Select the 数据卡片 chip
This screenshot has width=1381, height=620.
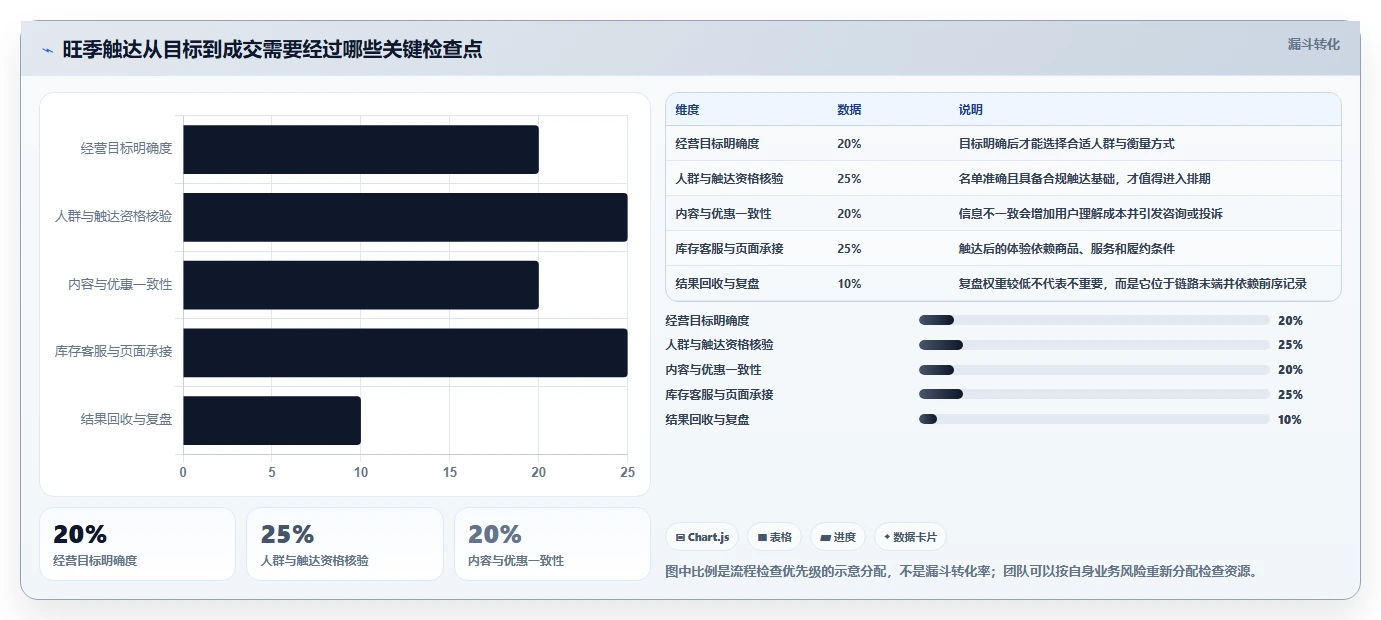(x=910, y=537)
